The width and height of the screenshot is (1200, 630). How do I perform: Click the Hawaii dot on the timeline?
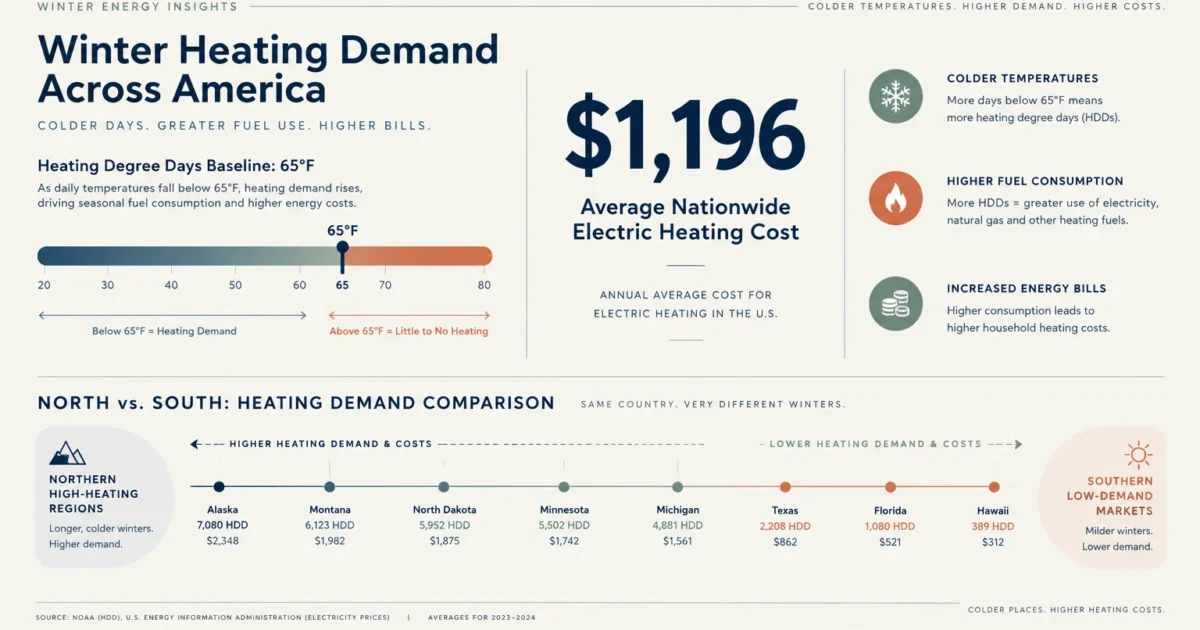[x=993, y=487]
